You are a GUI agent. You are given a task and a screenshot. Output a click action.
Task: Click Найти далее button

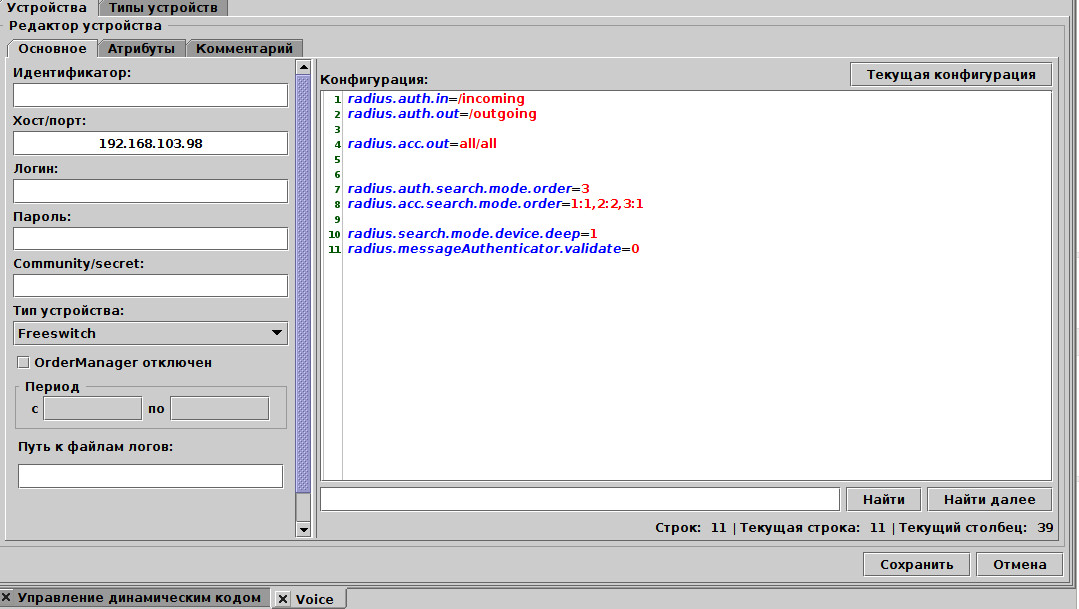click(x=989, y=499)
